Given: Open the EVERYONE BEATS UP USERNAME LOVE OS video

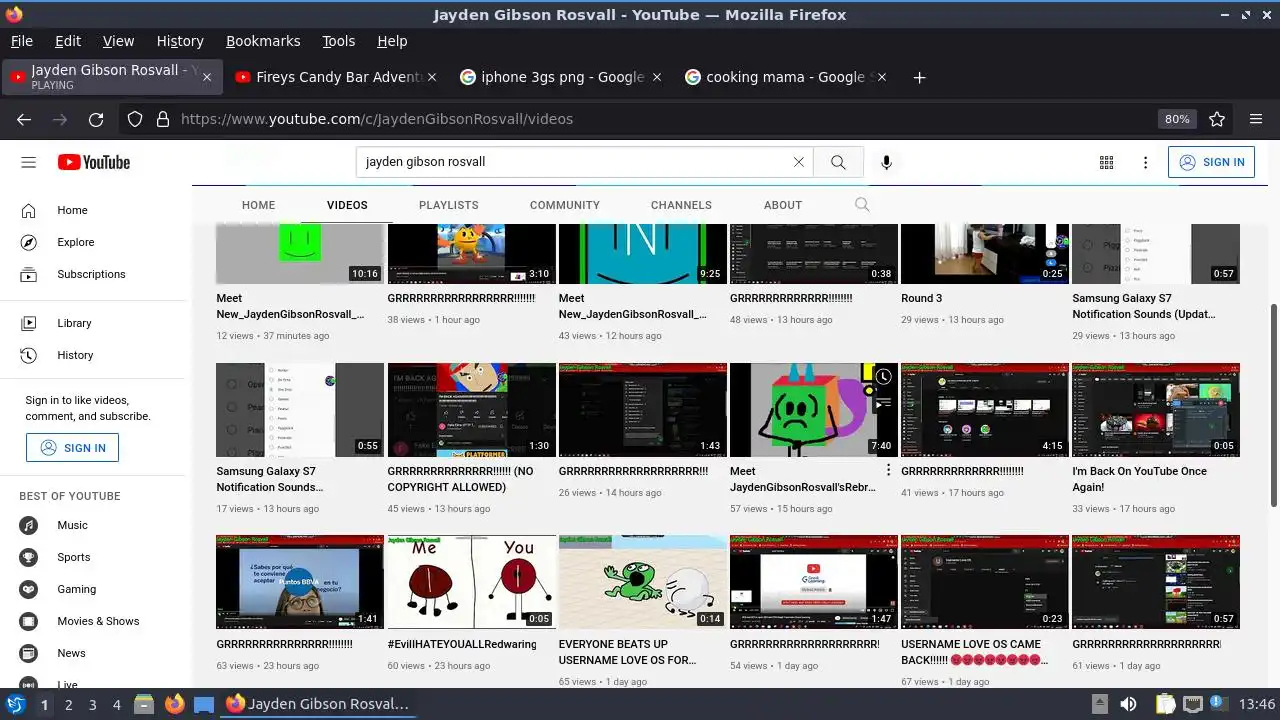Looking at the screenshot, I should 628,652.
